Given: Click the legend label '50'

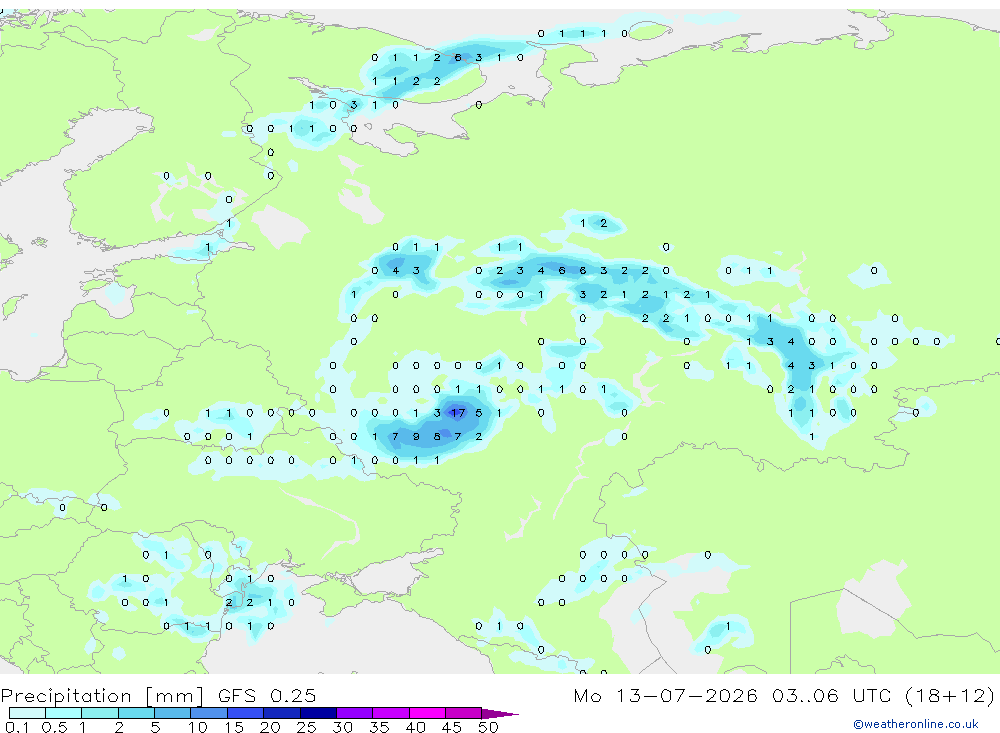Looking at the screenshot, I should (x=488, y=727).
